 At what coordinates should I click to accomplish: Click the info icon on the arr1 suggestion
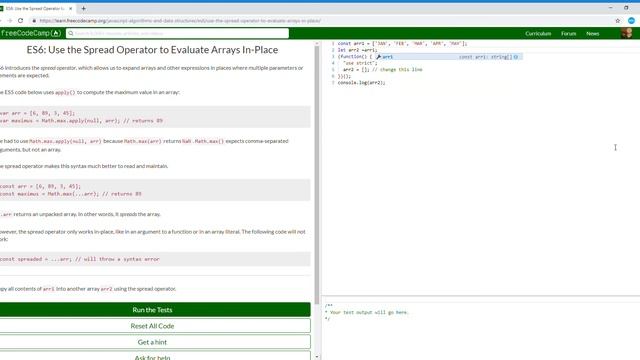point(516,57)
